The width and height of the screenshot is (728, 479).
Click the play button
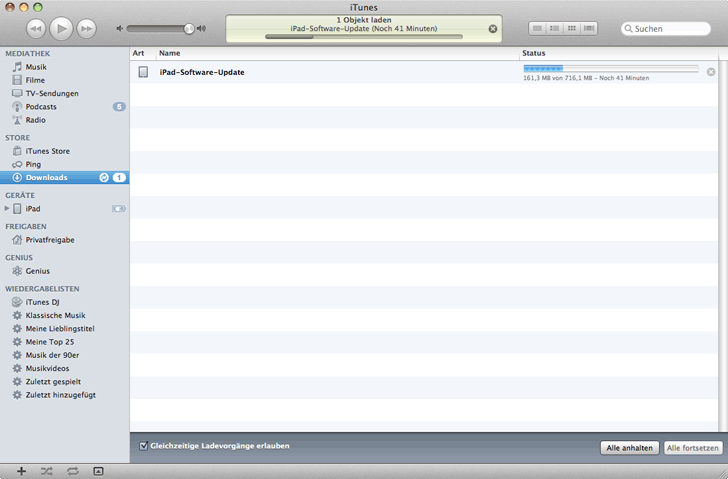pos(61,28)
